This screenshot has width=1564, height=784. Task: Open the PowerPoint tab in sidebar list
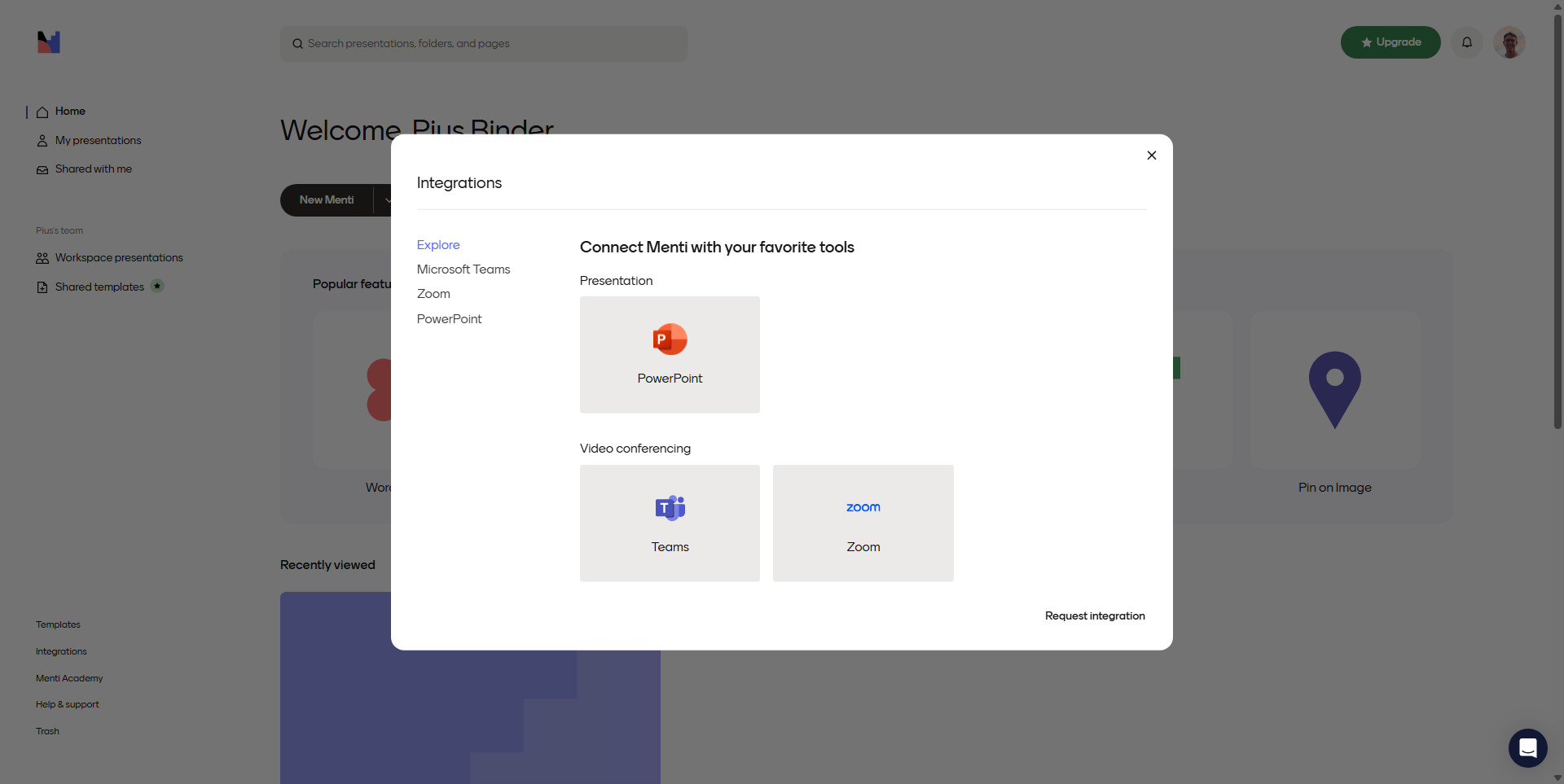pos(449,319)
